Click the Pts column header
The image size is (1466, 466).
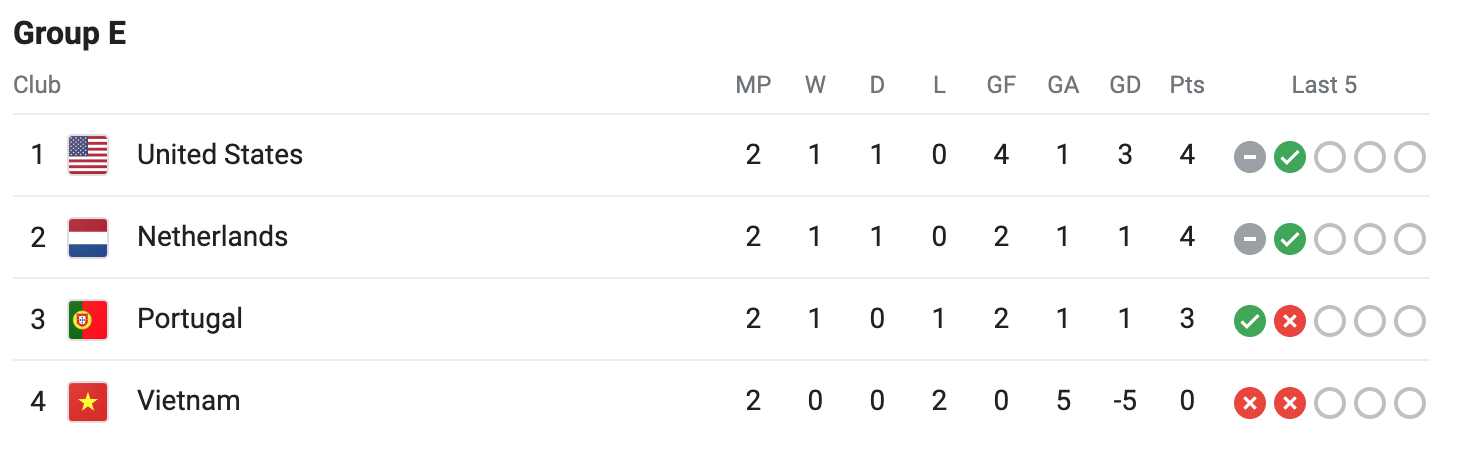point(1187,85)
